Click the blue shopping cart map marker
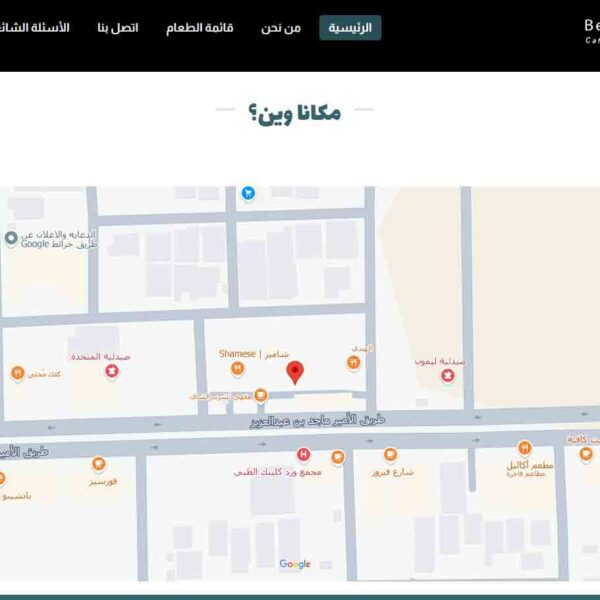Image resolution: width=600 pixels, height=600 pixels. [248, 193]
